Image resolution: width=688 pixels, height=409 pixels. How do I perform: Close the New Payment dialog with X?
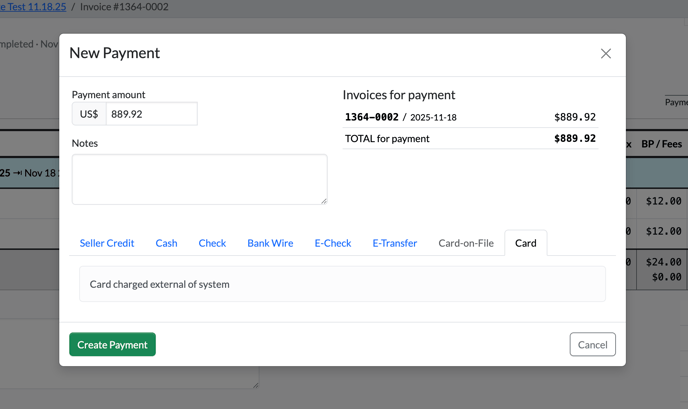point(605,53)
